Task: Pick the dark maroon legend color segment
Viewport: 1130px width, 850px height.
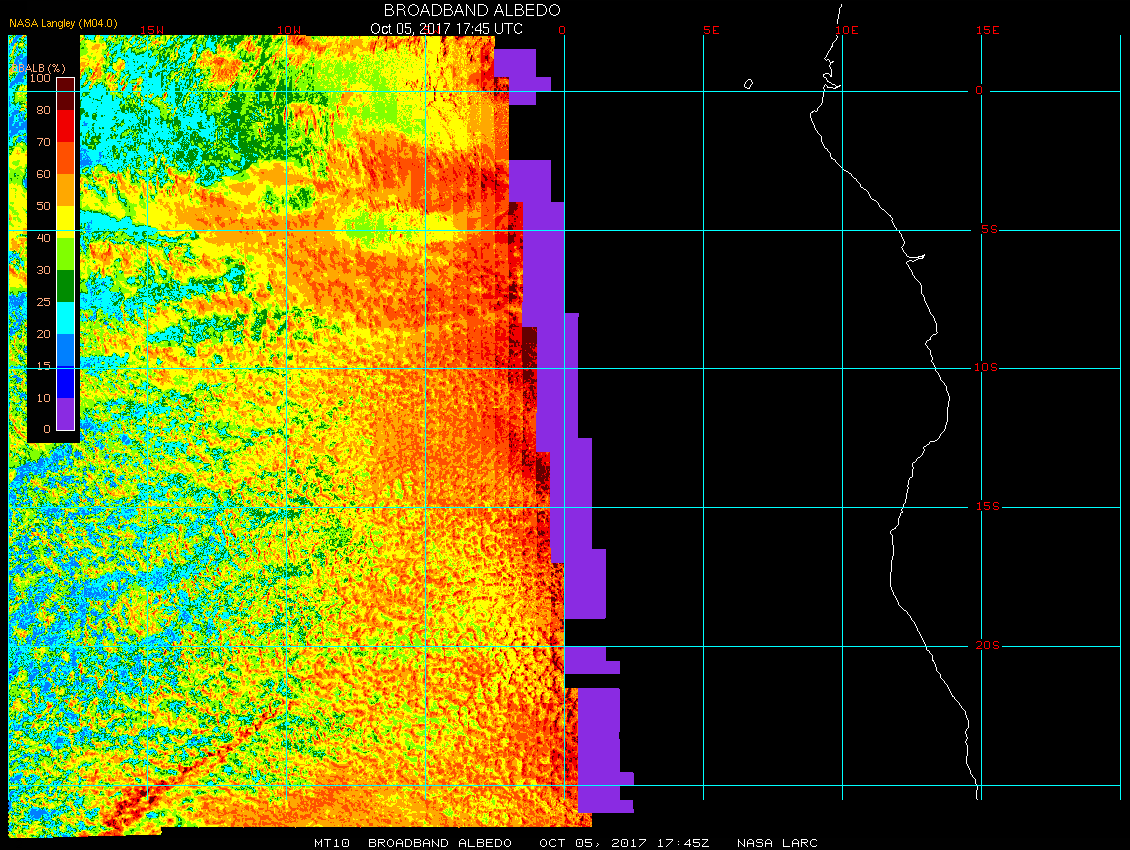Action: [66, 94]
